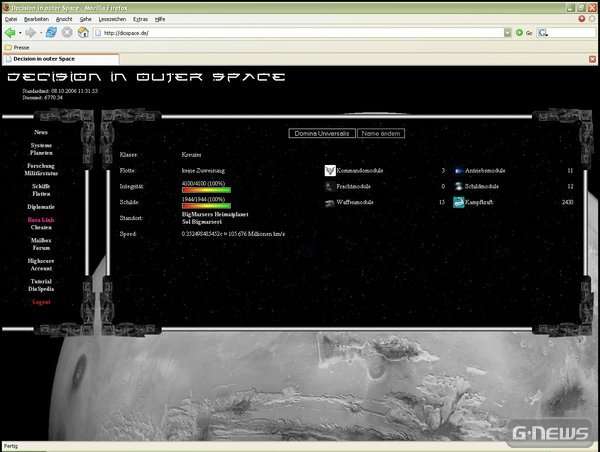Viewport: 600px width, 452px height.
Task: Click the Google search engine icon
Action: 542,33
